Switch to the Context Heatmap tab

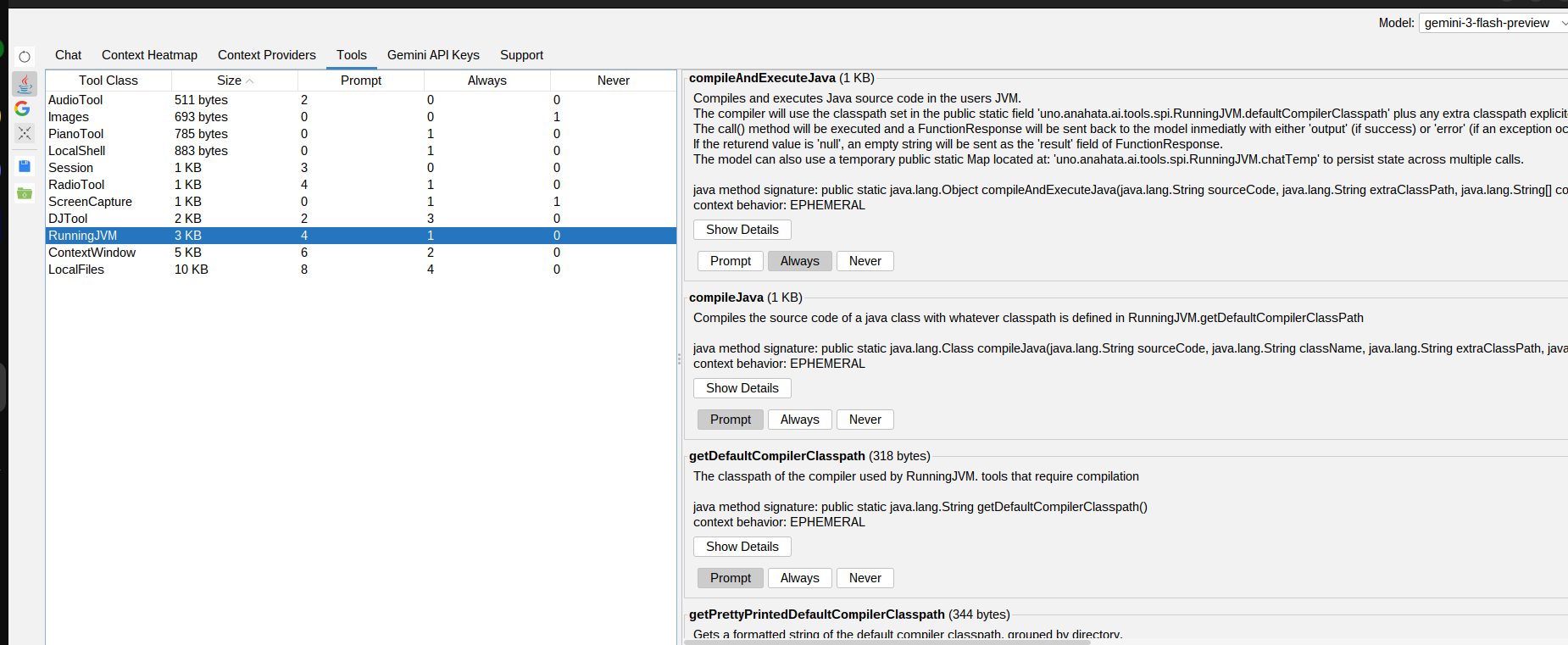click(149, 55)
